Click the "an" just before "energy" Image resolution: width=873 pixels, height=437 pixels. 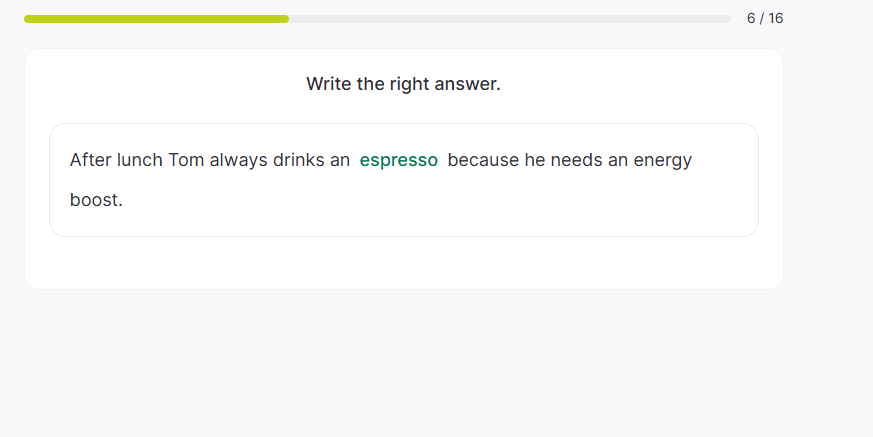pos(618,160)
